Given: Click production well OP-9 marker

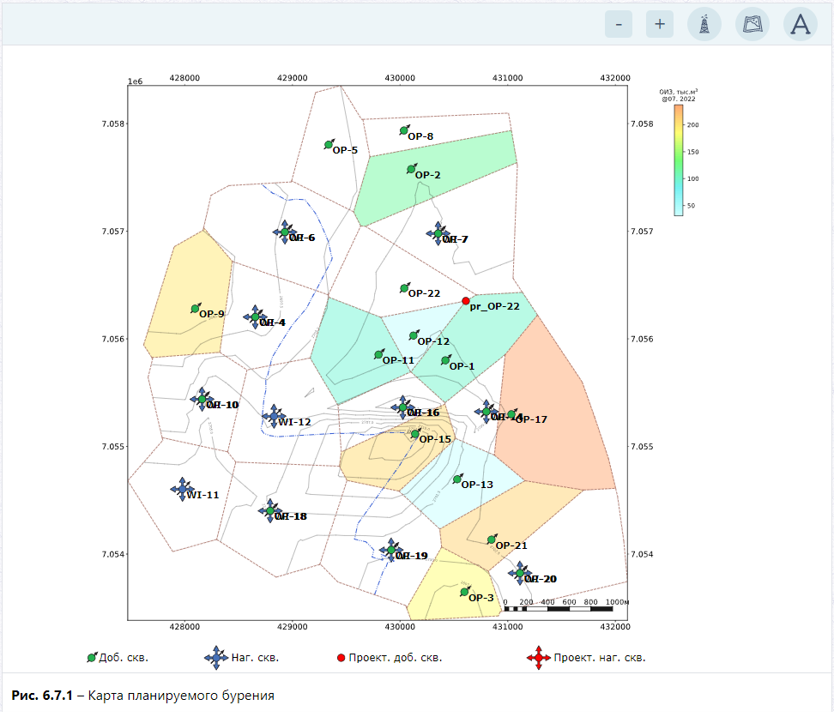Looking at the screenshot, I should [x=195, y=308].
